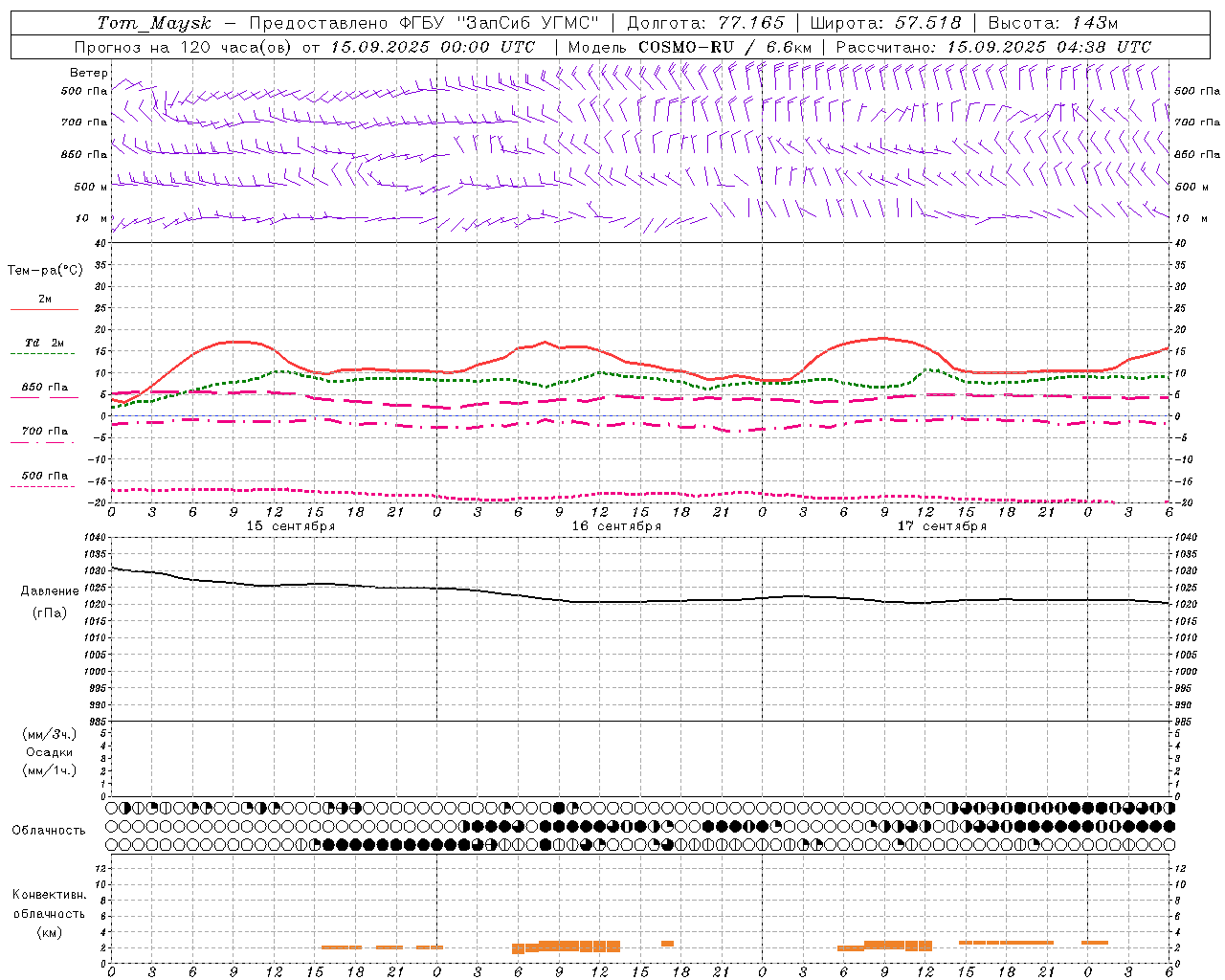
Task: Select the 17 сентября date label
Action: tap(942, 526)
